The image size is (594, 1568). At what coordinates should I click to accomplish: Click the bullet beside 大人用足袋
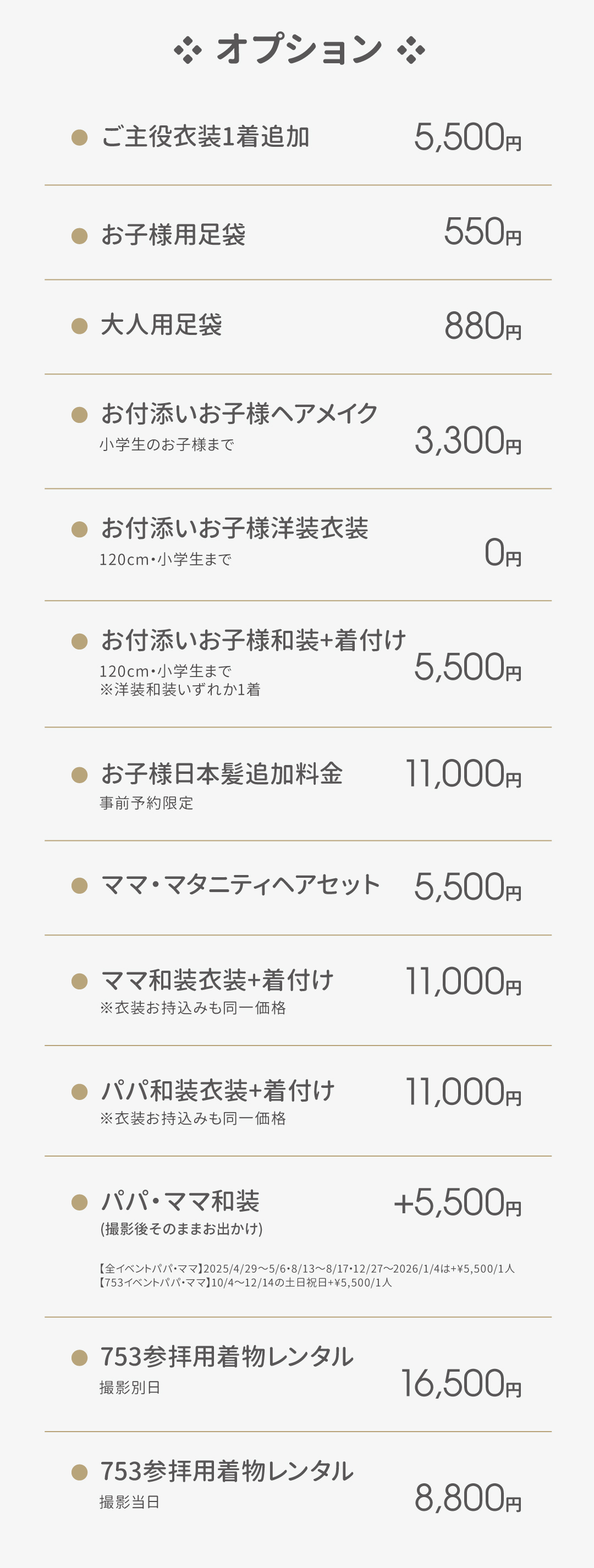tap(80, 326)
